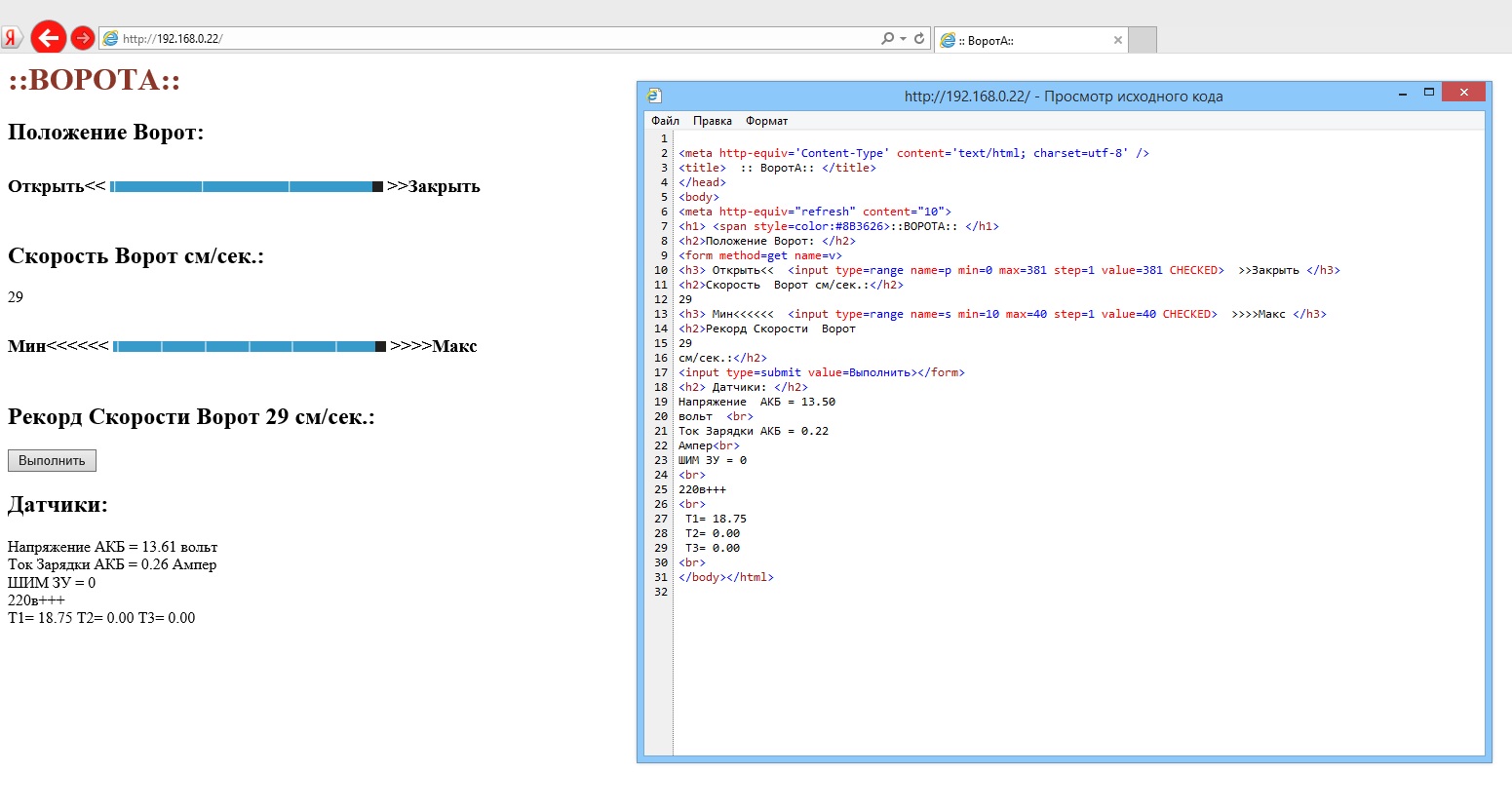
Task: Refresh the page using the reload icon
Action: point(919,38)
